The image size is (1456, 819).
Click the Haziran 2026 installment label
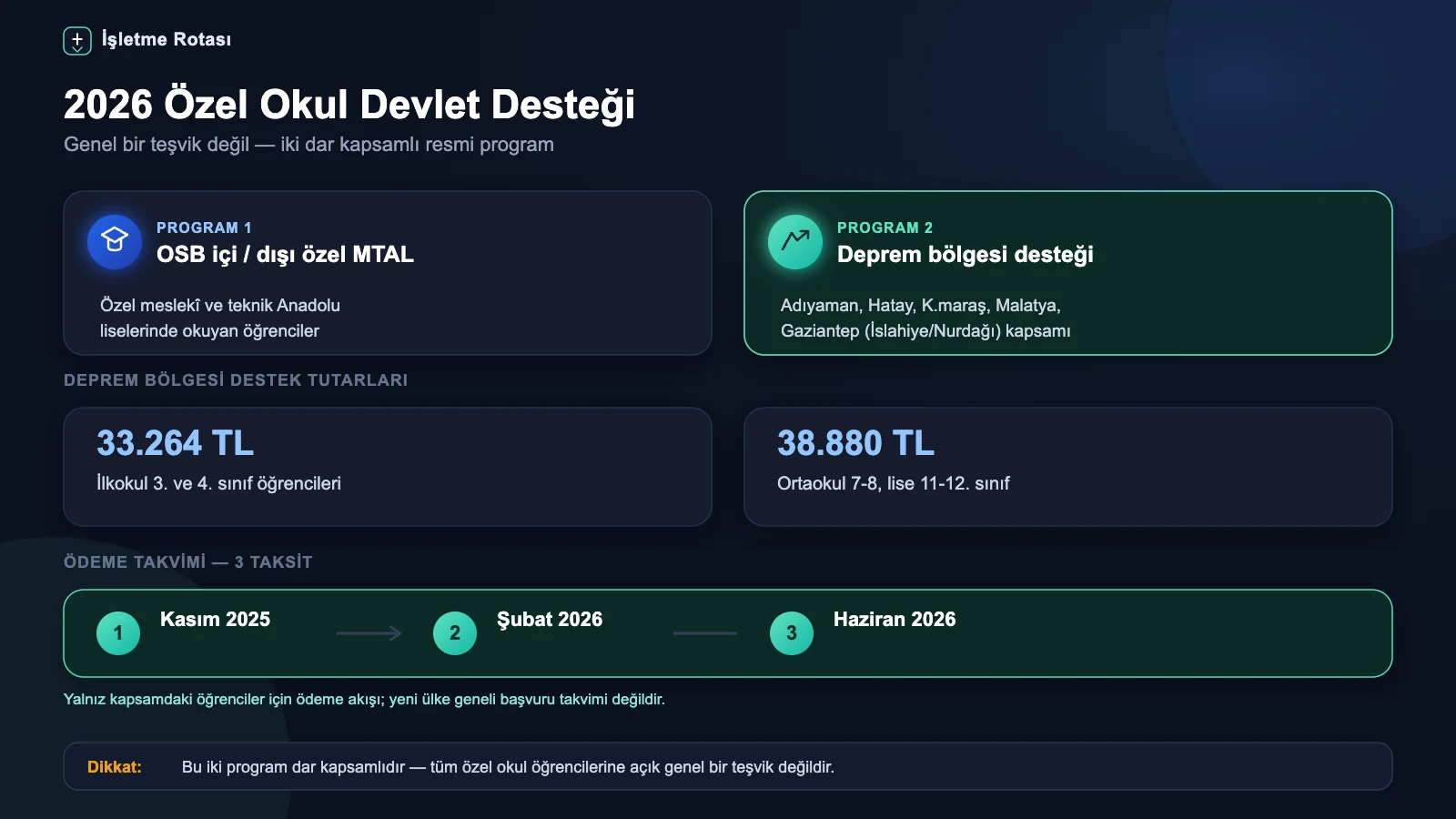coord(895,620)
